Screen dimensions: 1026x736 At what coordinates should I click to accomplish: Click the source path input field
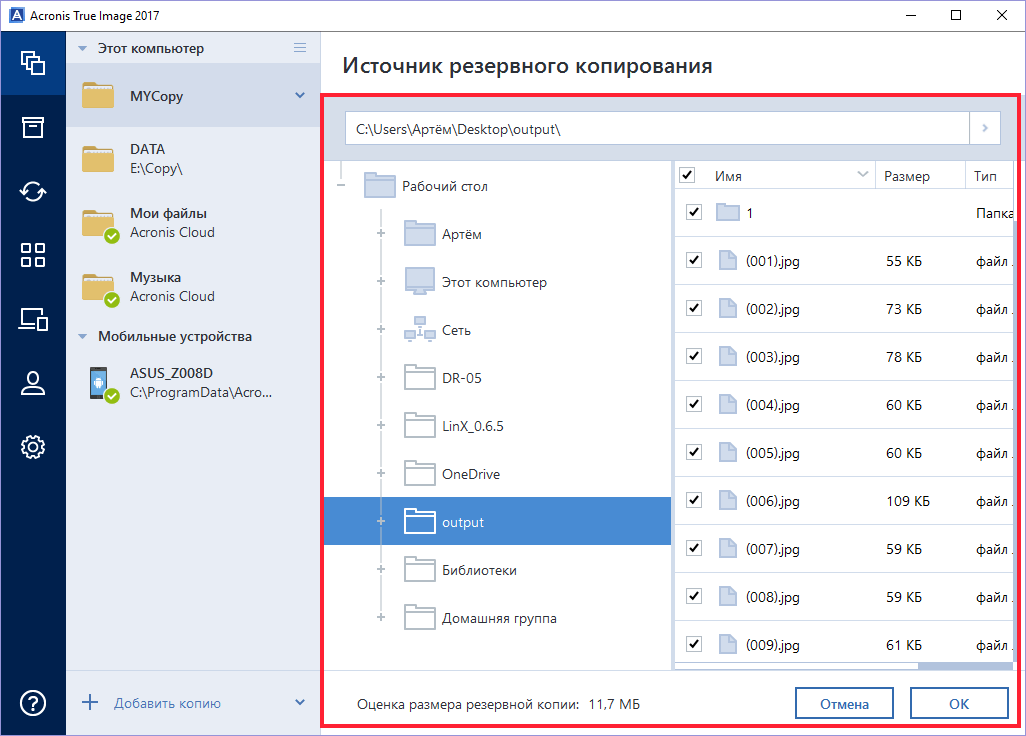[x=656, y=128]
